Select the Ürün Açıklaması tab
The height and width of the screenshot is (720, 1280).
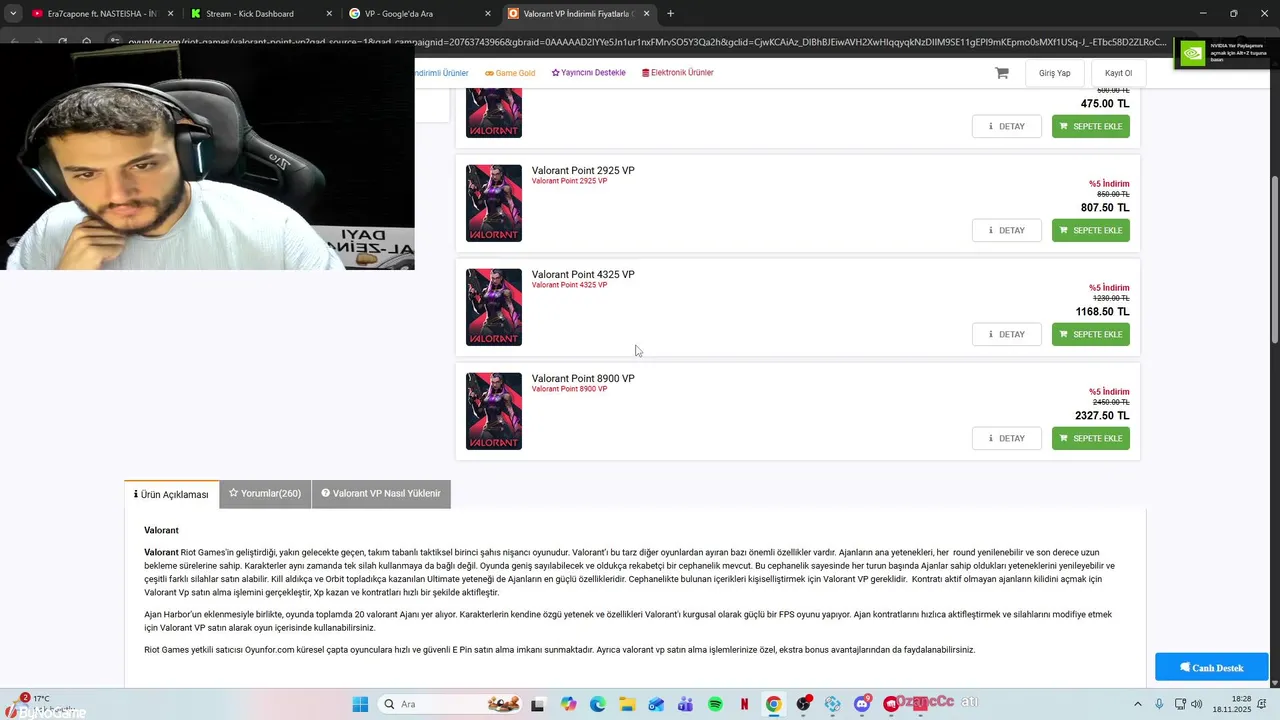click(x=172, y=494)
